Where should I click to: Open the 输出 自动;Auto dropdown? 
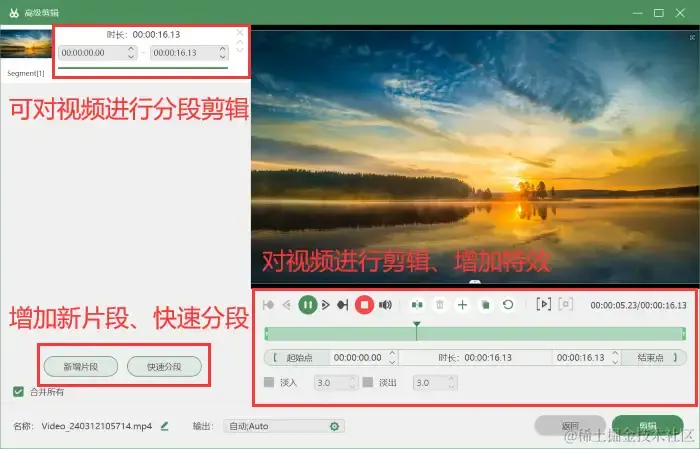point(283,426)
